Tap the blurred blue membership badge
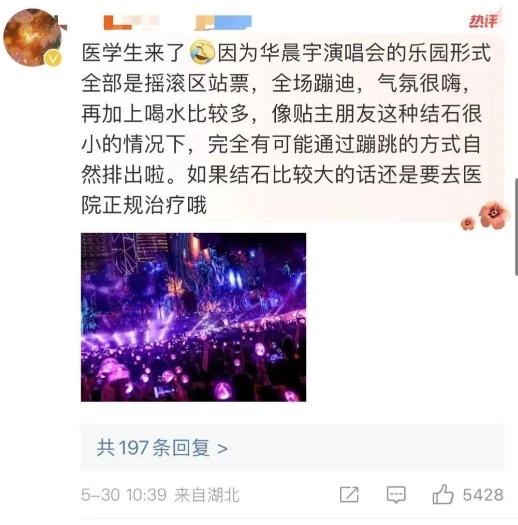This screenshot has width=518, height=525. point(223,23)
